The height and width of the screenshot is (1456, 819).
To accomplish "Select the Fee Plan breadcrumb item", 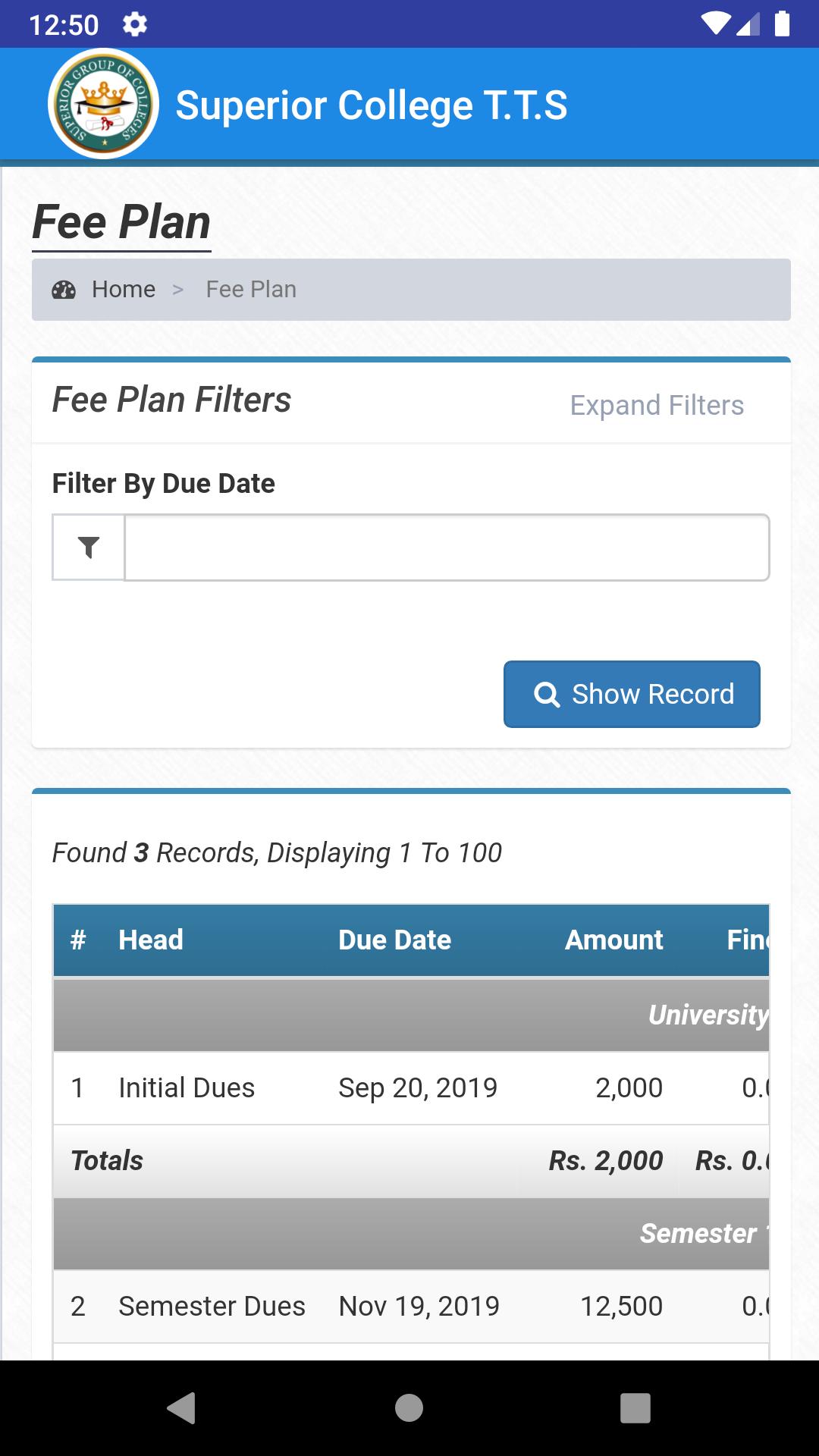I will click(x=251, y=290).
